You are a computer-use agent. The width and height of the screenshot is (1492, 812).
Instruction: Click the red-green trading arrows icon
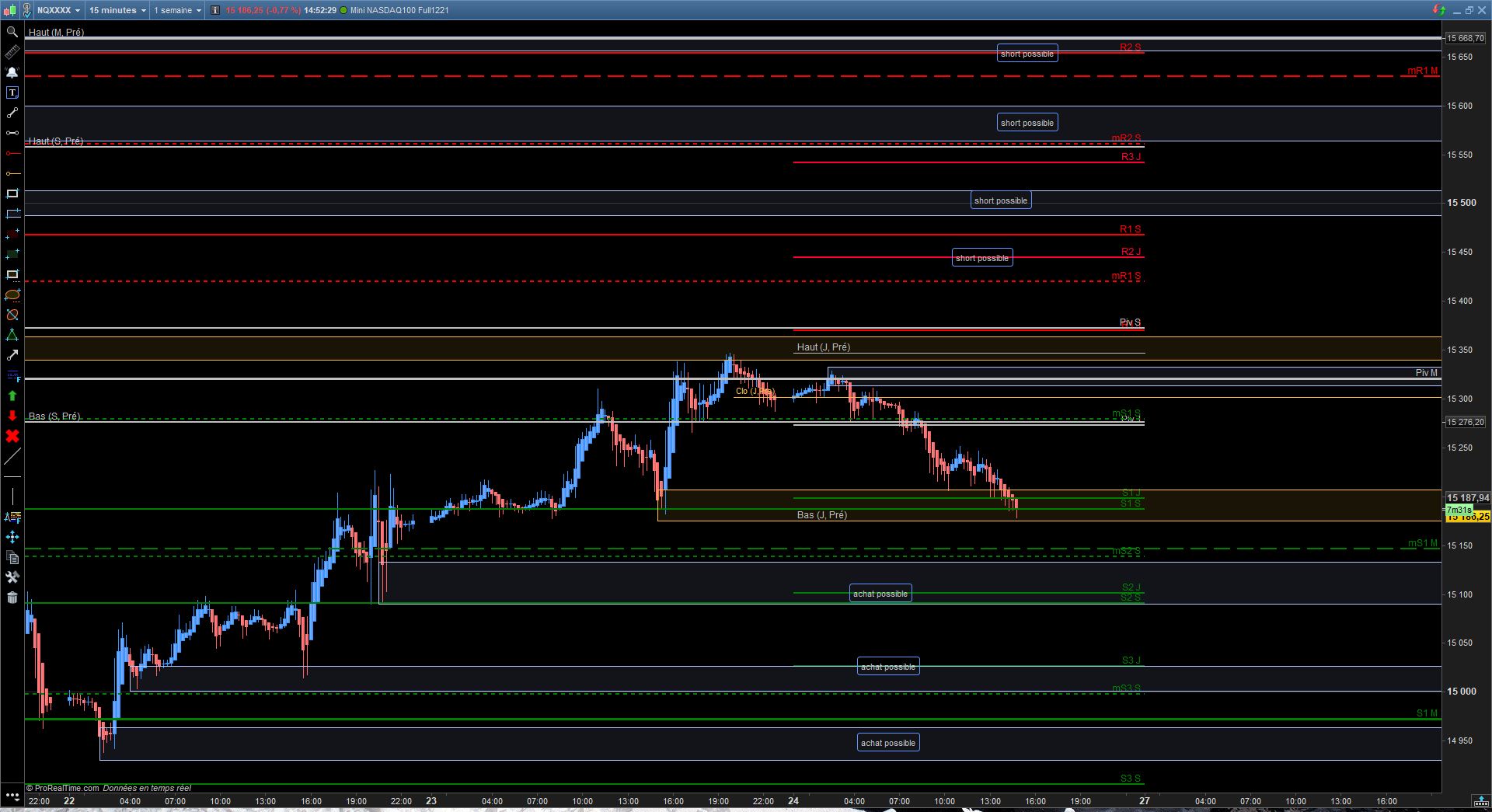pyautogui.click(x=1439, y=10)
